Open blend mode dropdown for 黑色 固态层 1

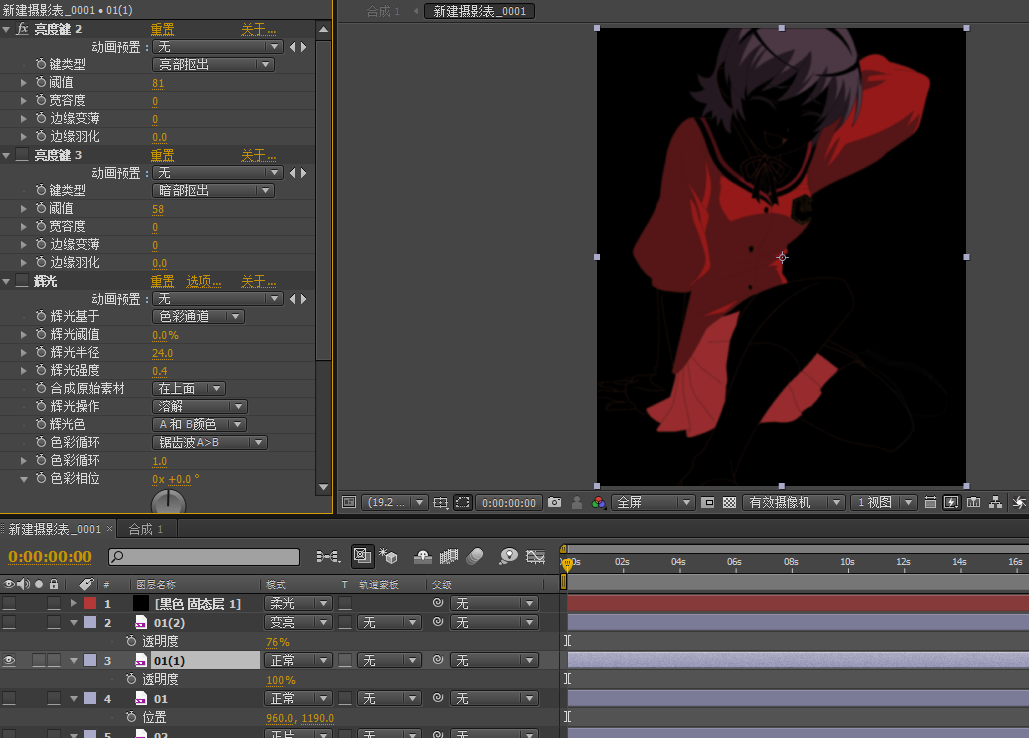click(297, 603)
